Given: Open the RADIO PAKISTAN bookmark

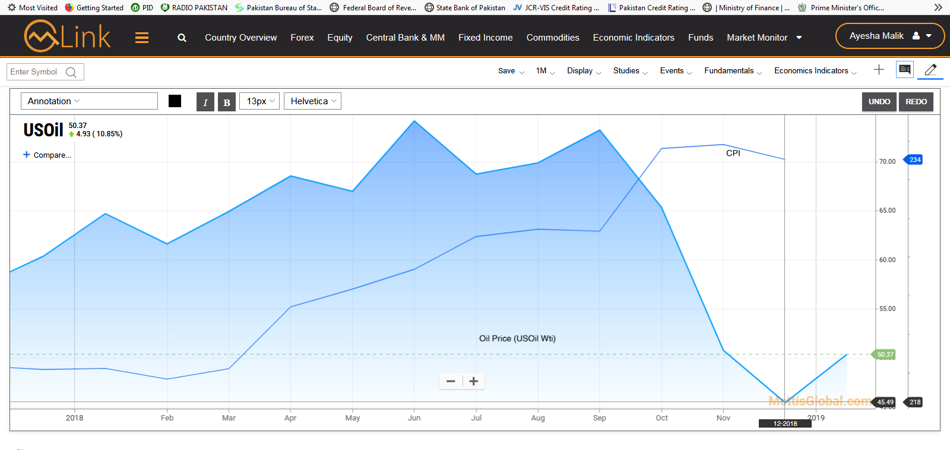Looking at the screenshot, I should click(194, 8).
